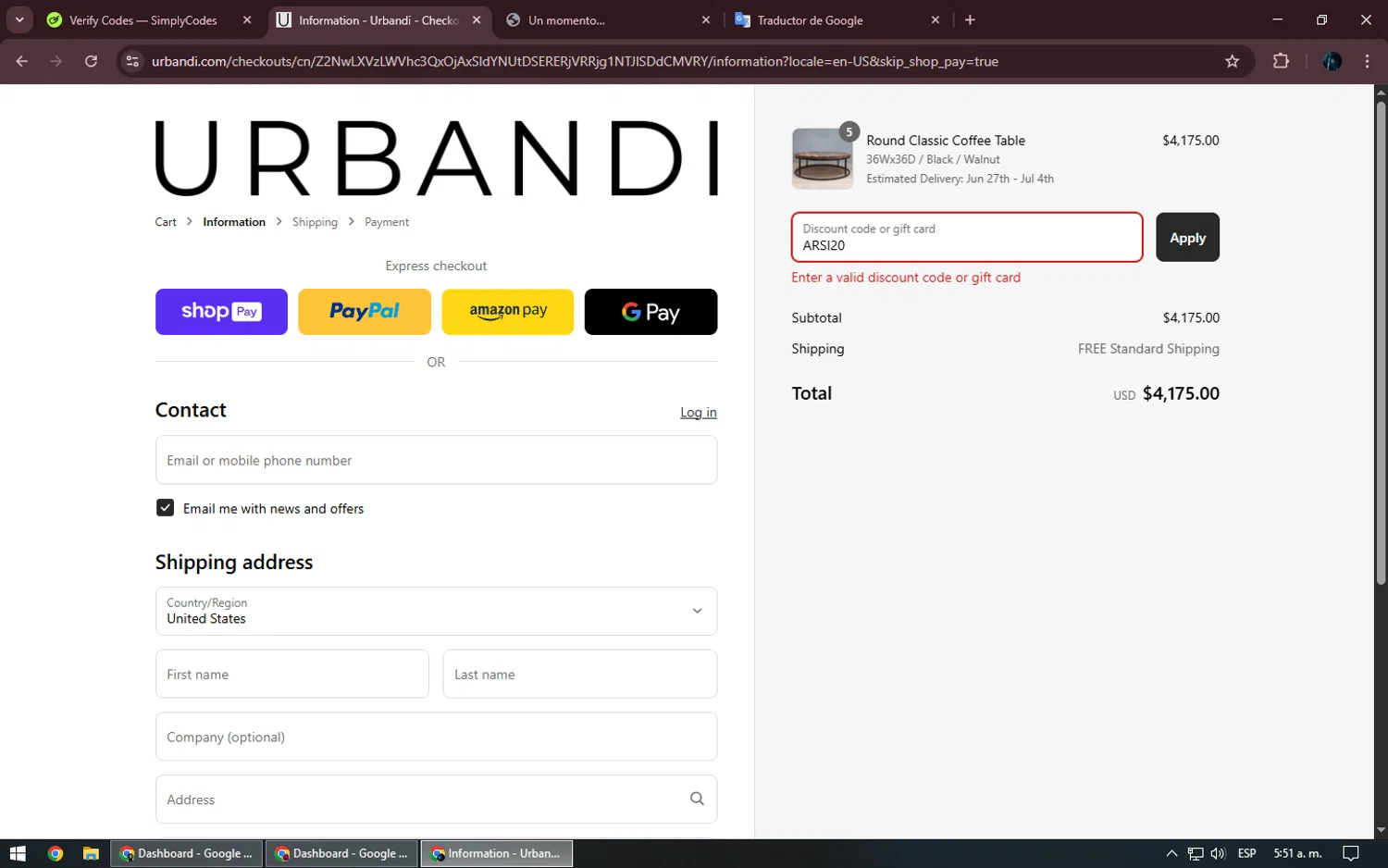Click the $4,175.00 total amount
The height and width of the screenshot is (868, 1388).
pos(1181,393)
